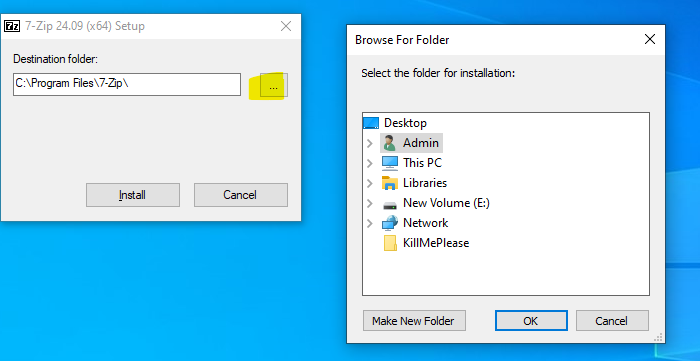Select the Network label
700x361 pixels.
point(425,223)
